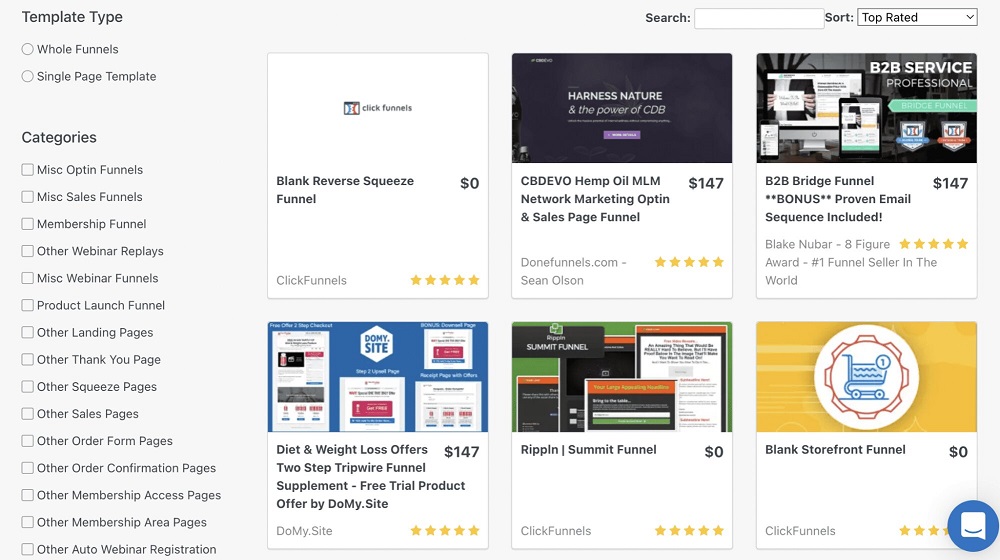This screenshot has height=560, width=1000.
Task: Check Other Membership Area Pages checkbox
Action: coord(27,522)
